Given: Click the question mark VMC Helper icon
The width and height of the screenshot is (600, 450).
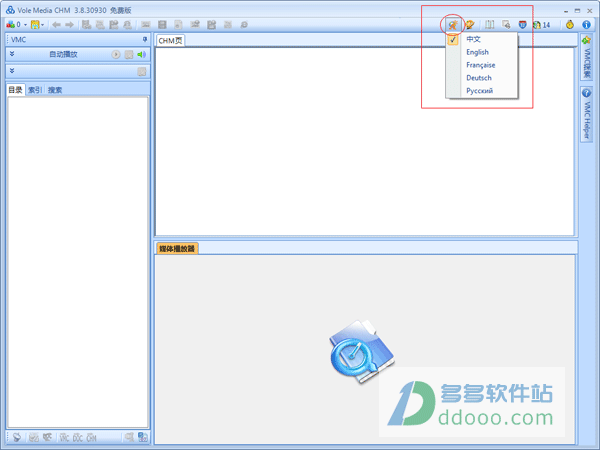Looking at the screenshot, I should [x=586, y=93].
